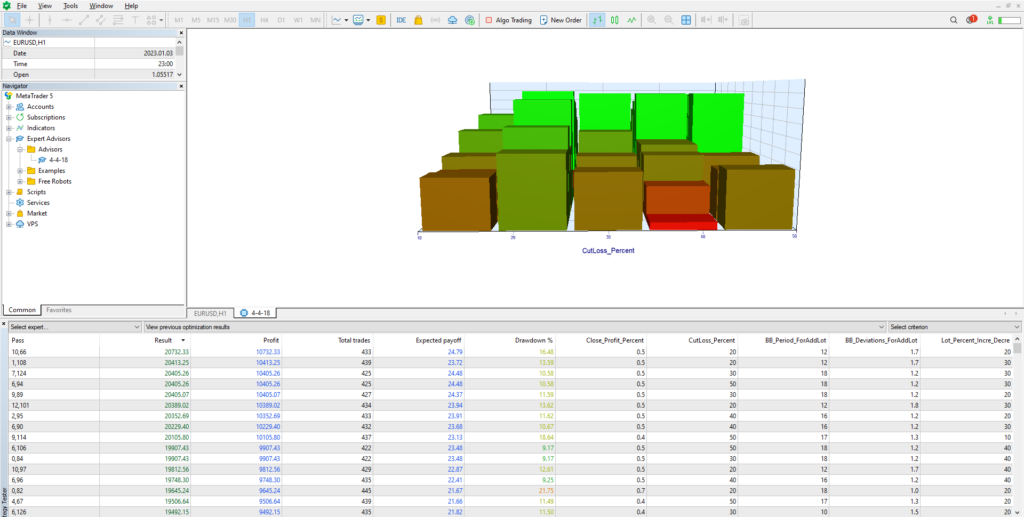Switch to candlestick chart icon

[614, 20]
